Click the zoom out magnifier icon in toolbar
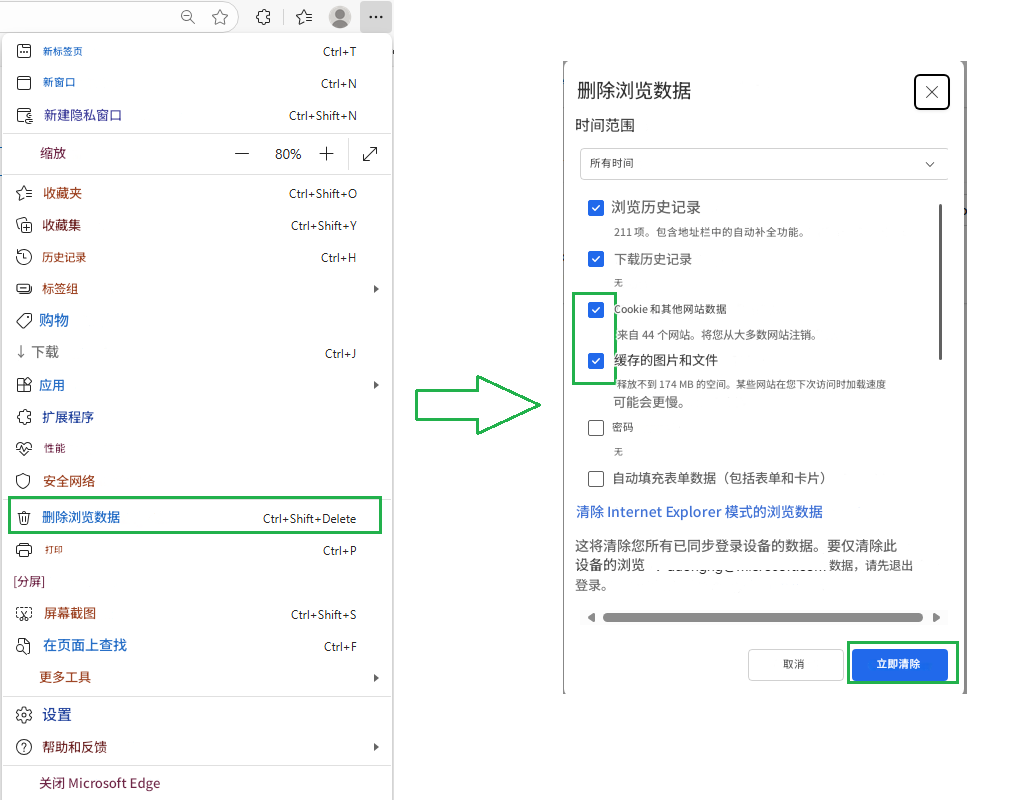1030x800 pixels. [188, 17]
